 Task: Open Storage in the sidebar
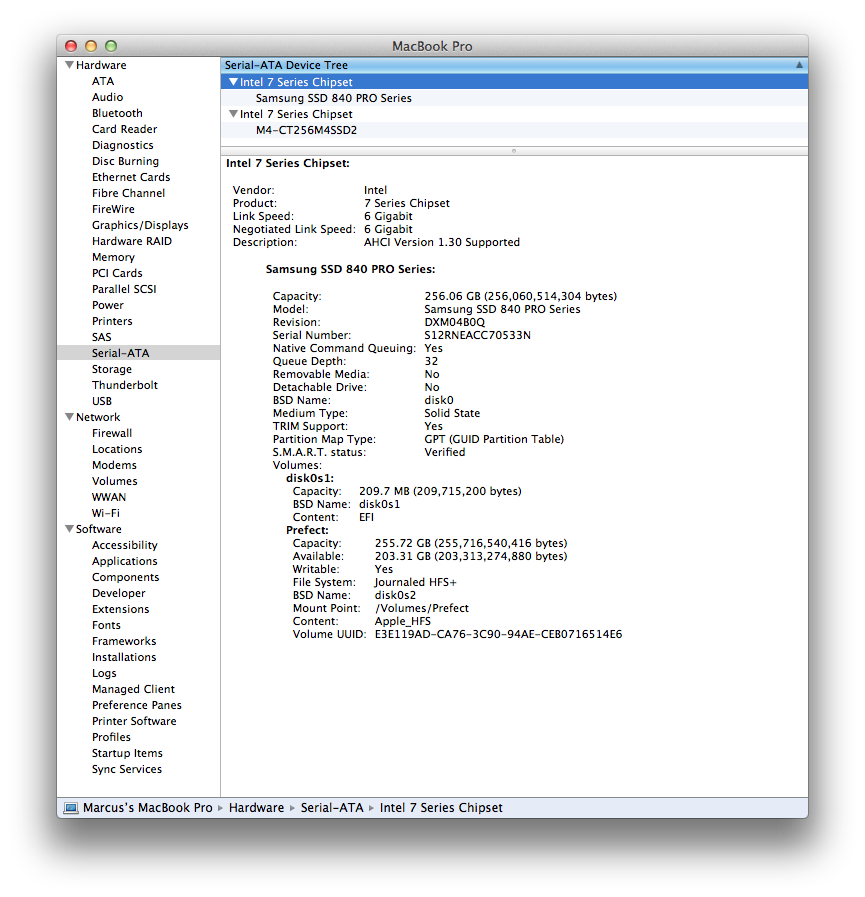click(112, 370)
